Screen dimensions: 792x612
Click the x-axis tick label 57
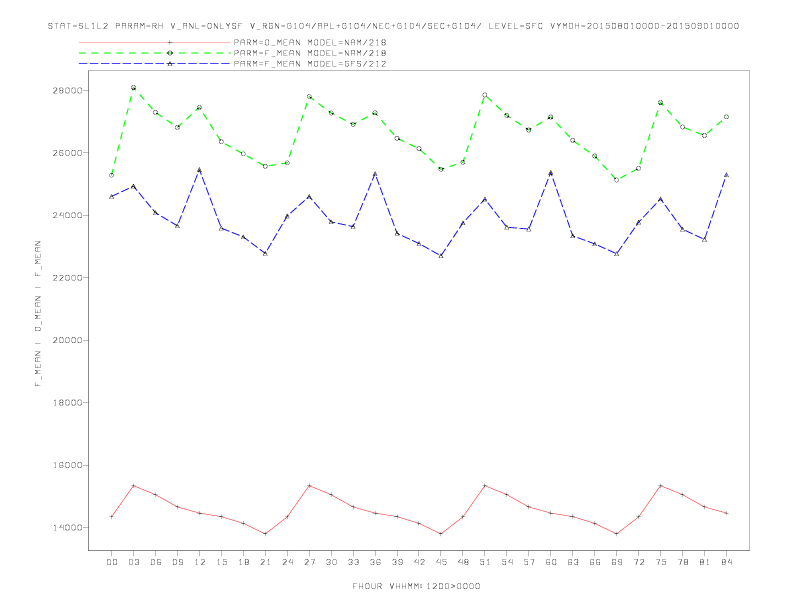coord(529,562)
